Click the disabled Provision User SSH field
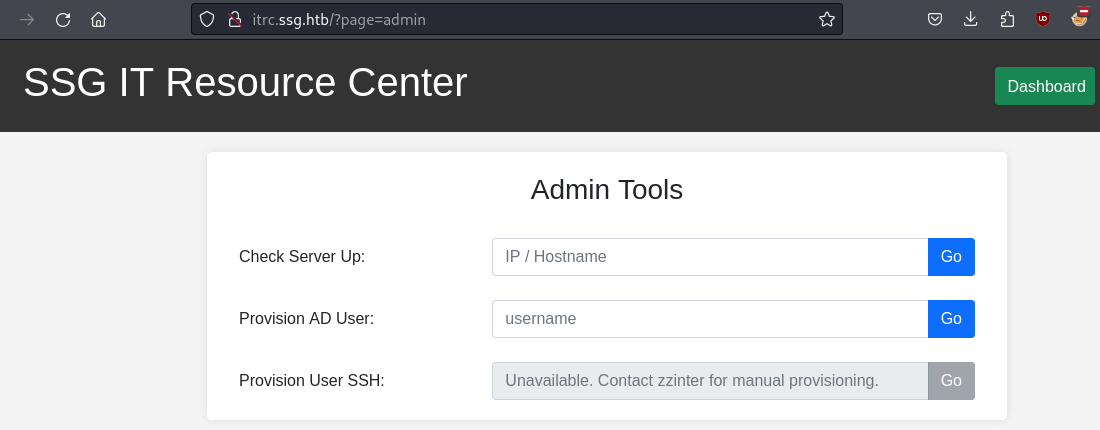This screenshot has width=1100, height=430. coord(710,381)
